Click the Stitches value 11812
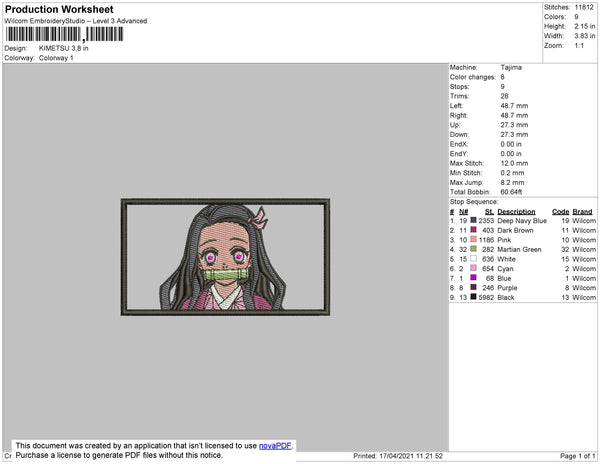 584,7
